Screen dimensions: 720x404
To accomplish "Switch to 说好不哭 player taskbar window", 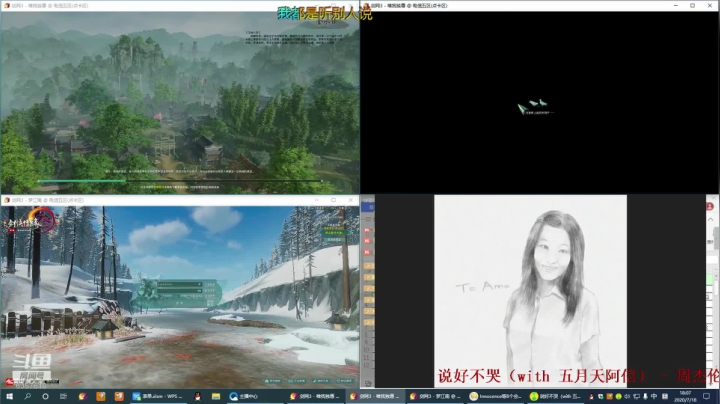I will tap(555, 396).
